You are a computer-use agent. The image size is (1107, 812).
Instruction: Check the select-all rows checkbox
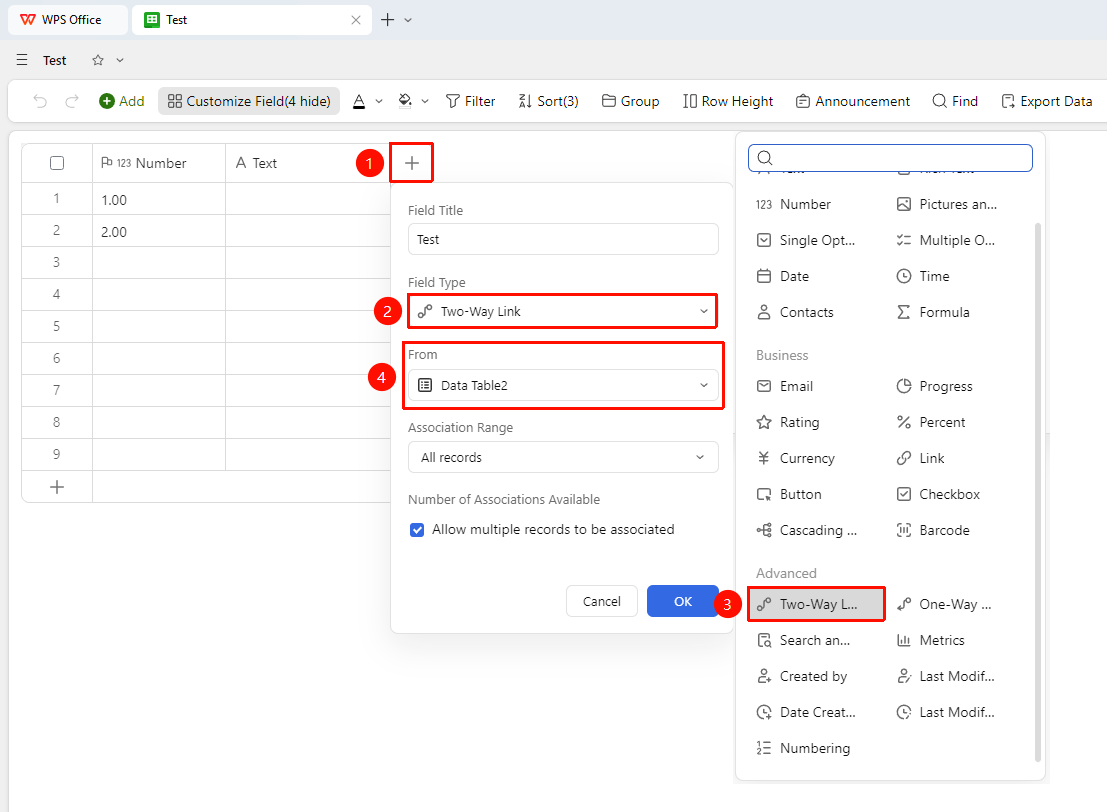57,163
